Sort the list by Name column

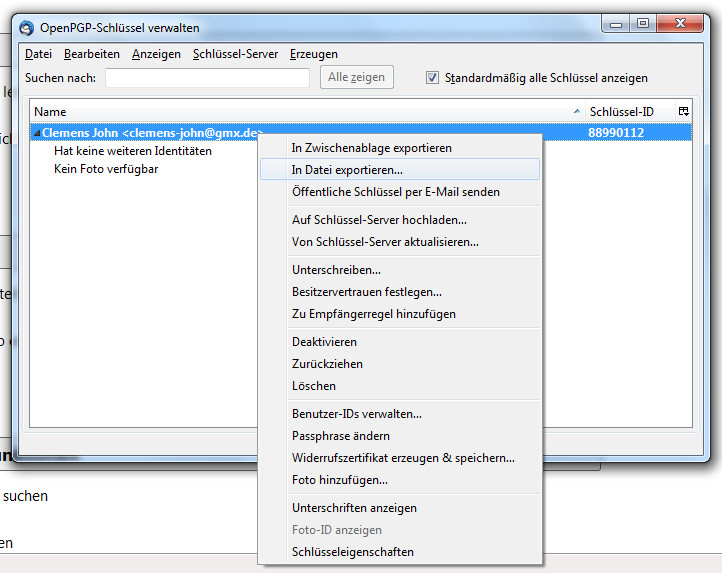(300, 112)
